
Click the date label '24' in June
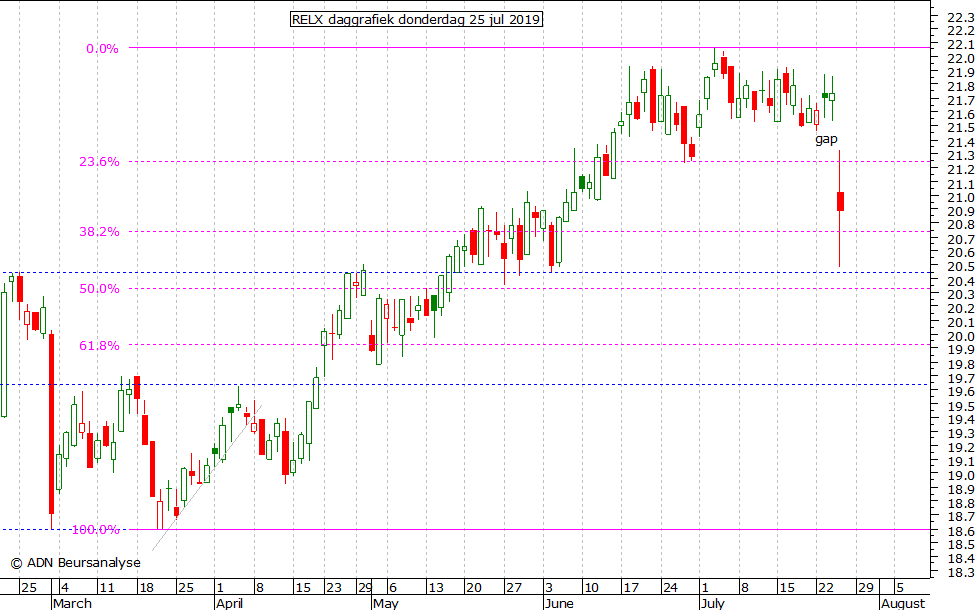coord(670,588)
